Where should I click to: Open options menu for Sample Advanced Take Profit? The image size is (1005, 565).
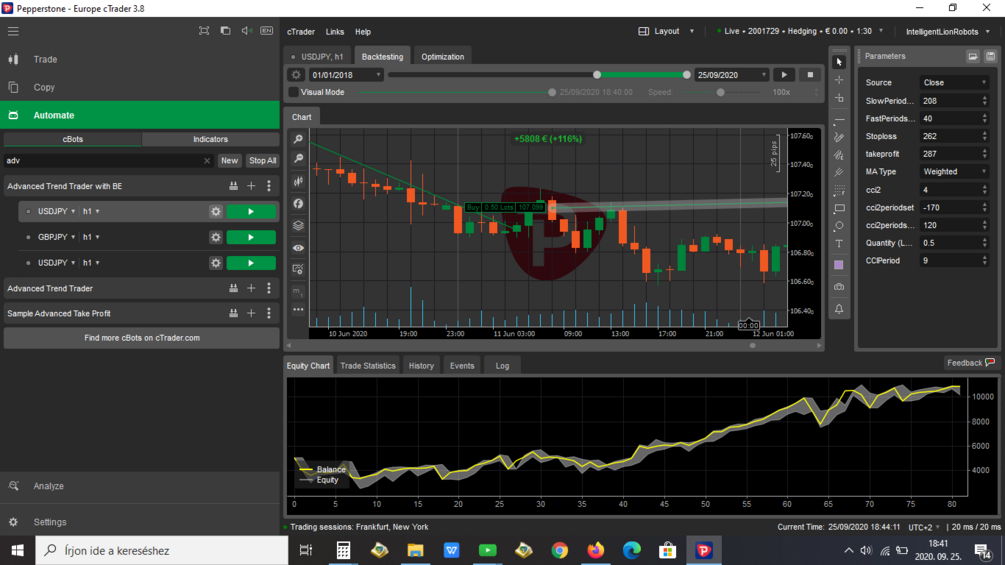pyautogui.click(x=269, y=314)
